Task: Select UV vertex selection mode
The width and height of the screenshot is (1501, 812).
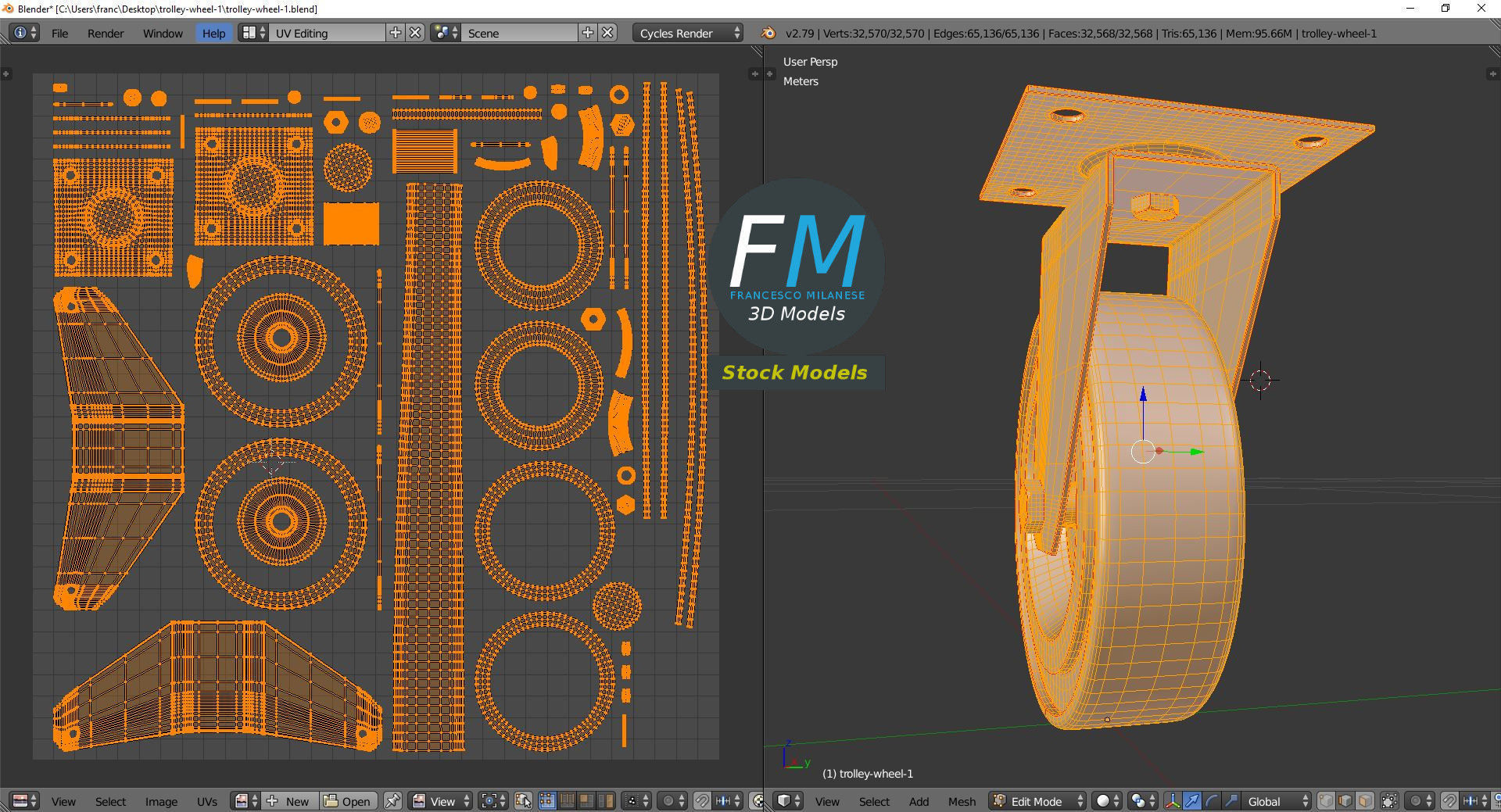Action: pyautogui.click(x=546, y=801)
